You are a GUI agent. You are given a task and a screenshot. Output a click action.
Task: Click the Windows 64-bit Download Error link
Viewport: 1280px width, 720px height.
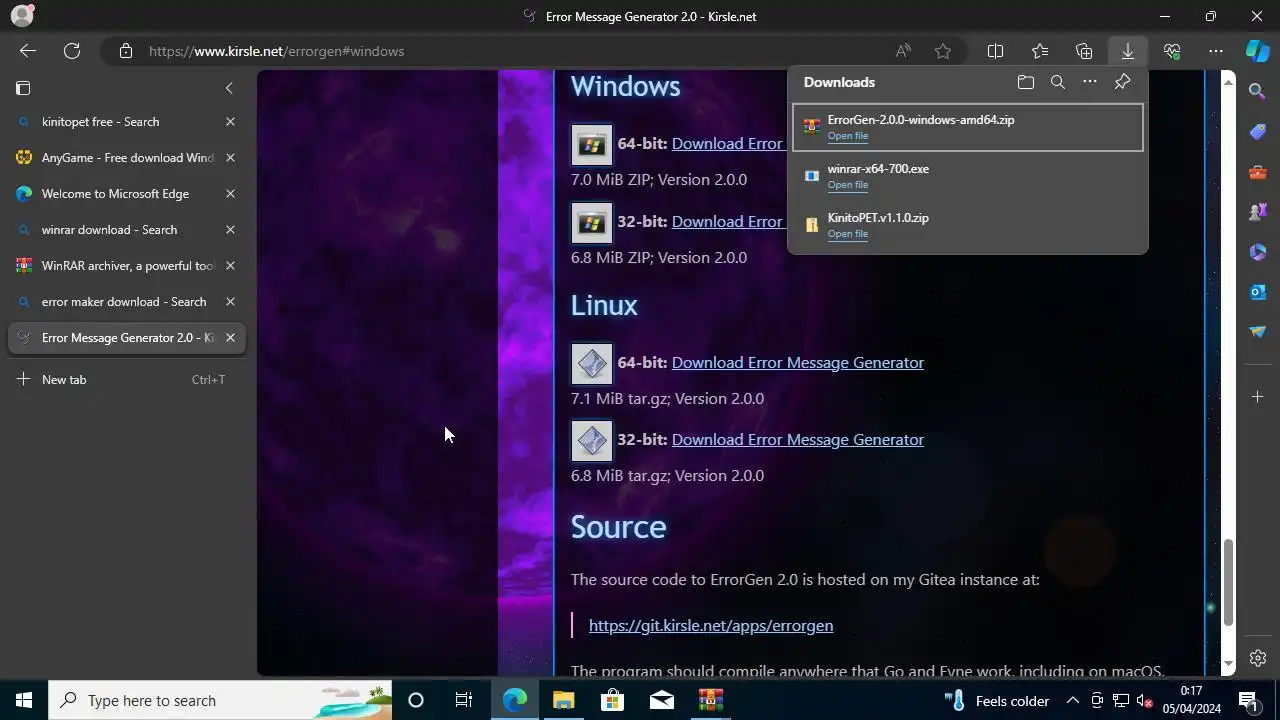point(727,143)
